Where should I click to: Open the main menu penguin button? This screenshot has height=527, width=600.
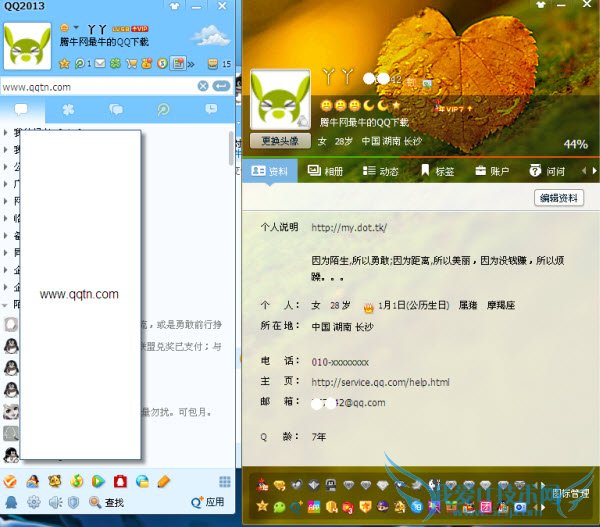tap(11, 502)
